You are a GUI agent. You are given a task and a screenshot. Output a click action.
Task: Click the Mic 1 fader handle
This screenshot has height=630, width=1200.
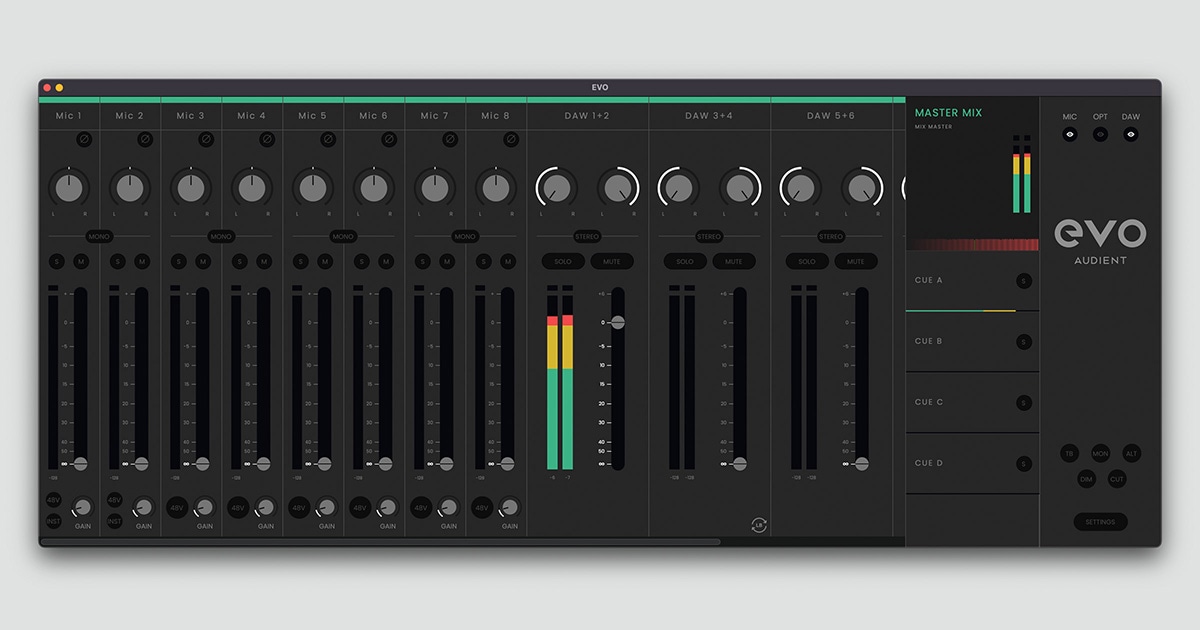point(80,464)
